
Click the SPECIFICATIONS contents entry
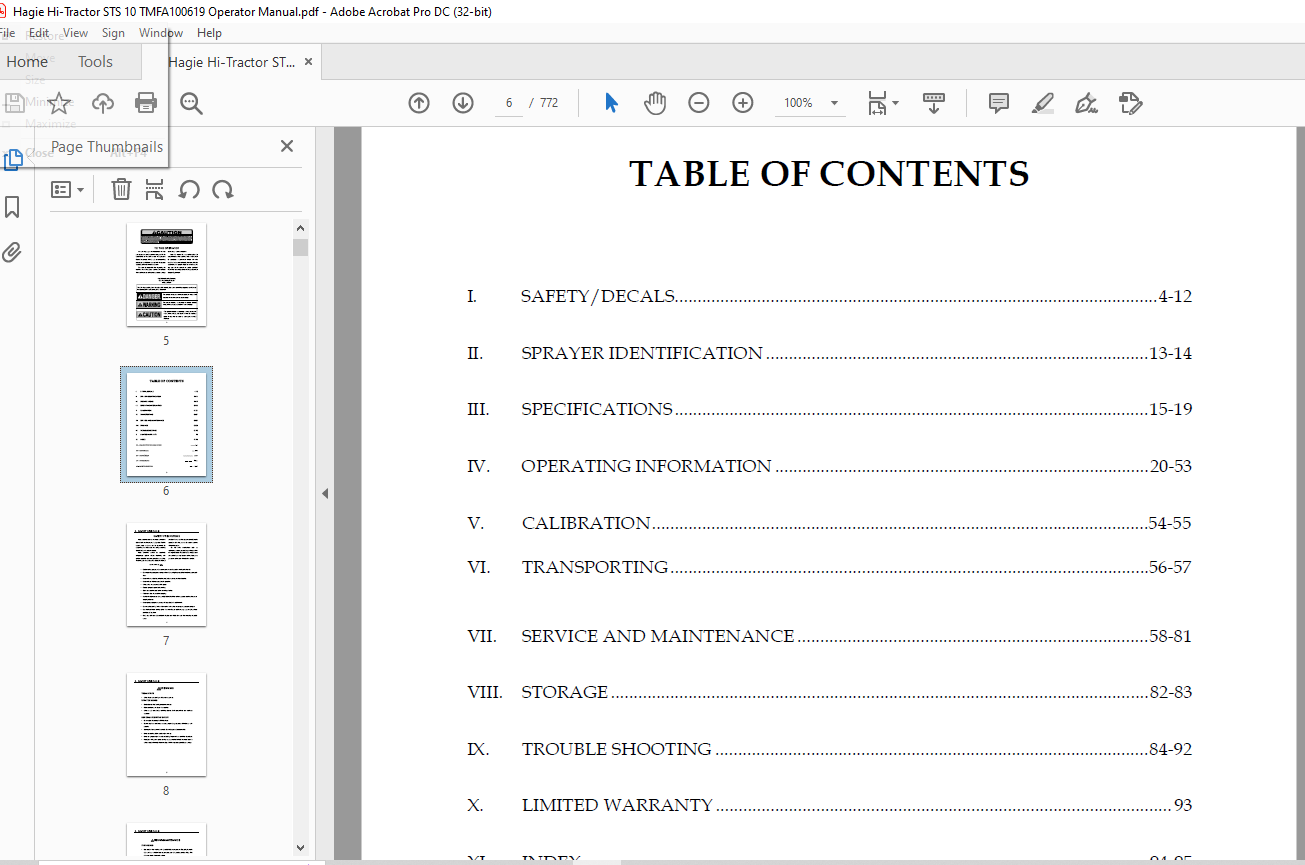[x=829, y=409]
